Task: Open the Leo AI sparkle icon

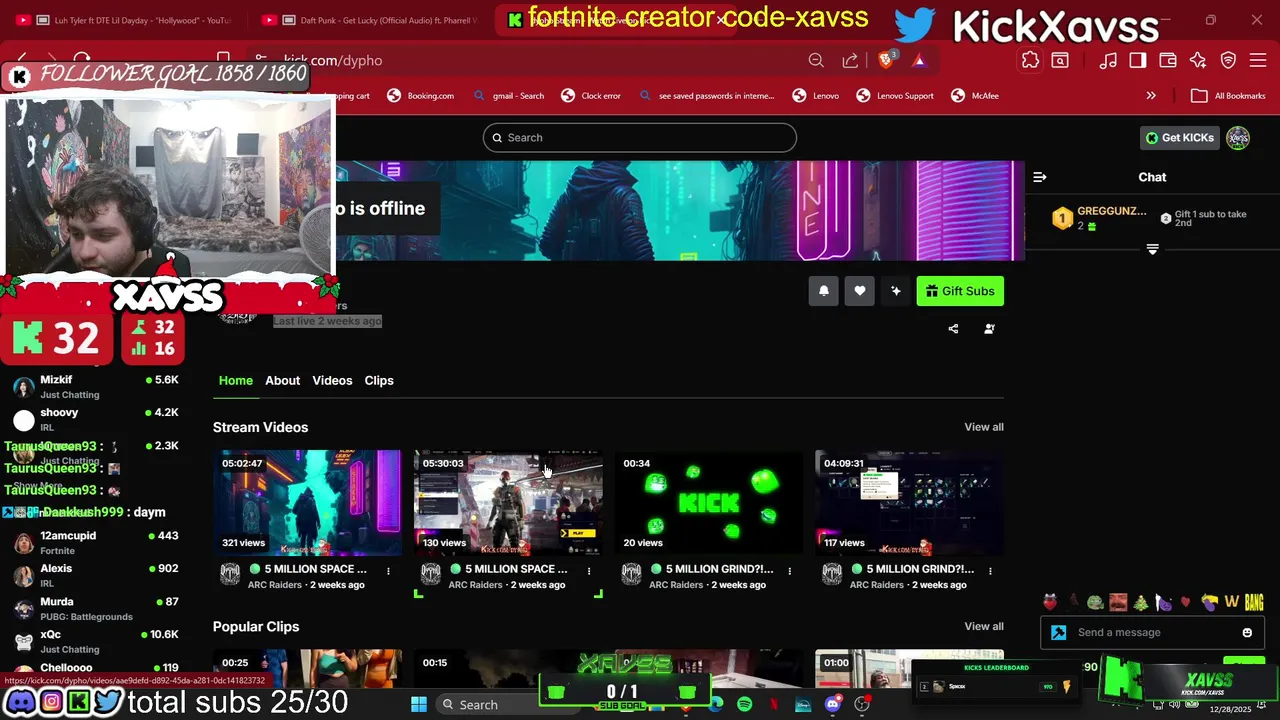Action: tap(1198, 60)
